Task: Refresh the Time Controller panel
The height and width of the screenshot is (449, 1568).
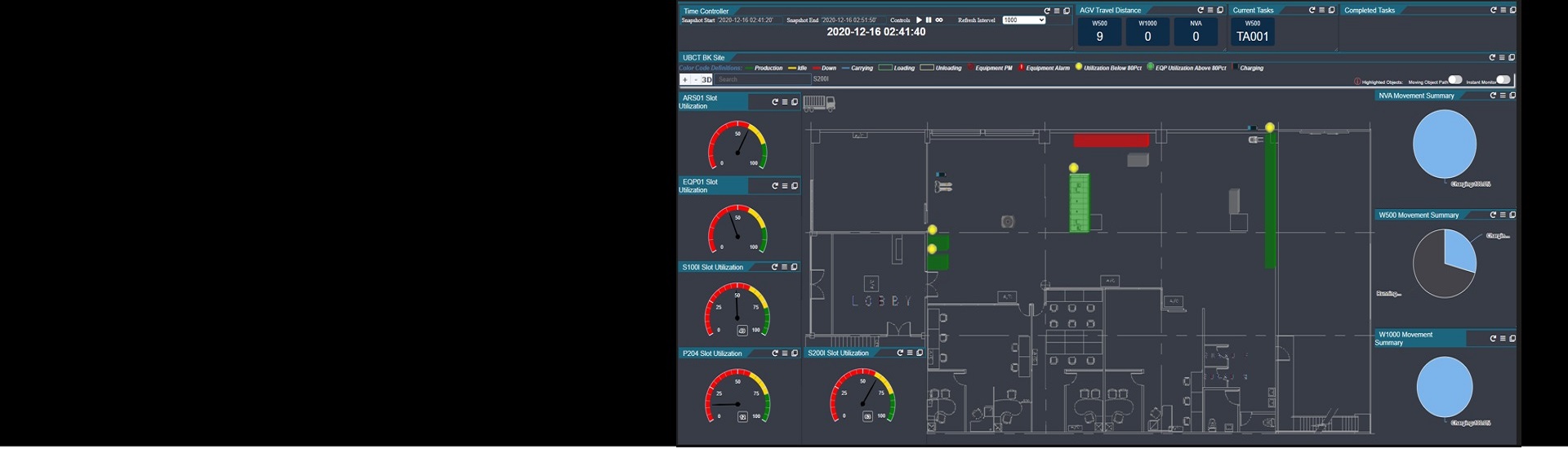Action: pos(1047,11)
